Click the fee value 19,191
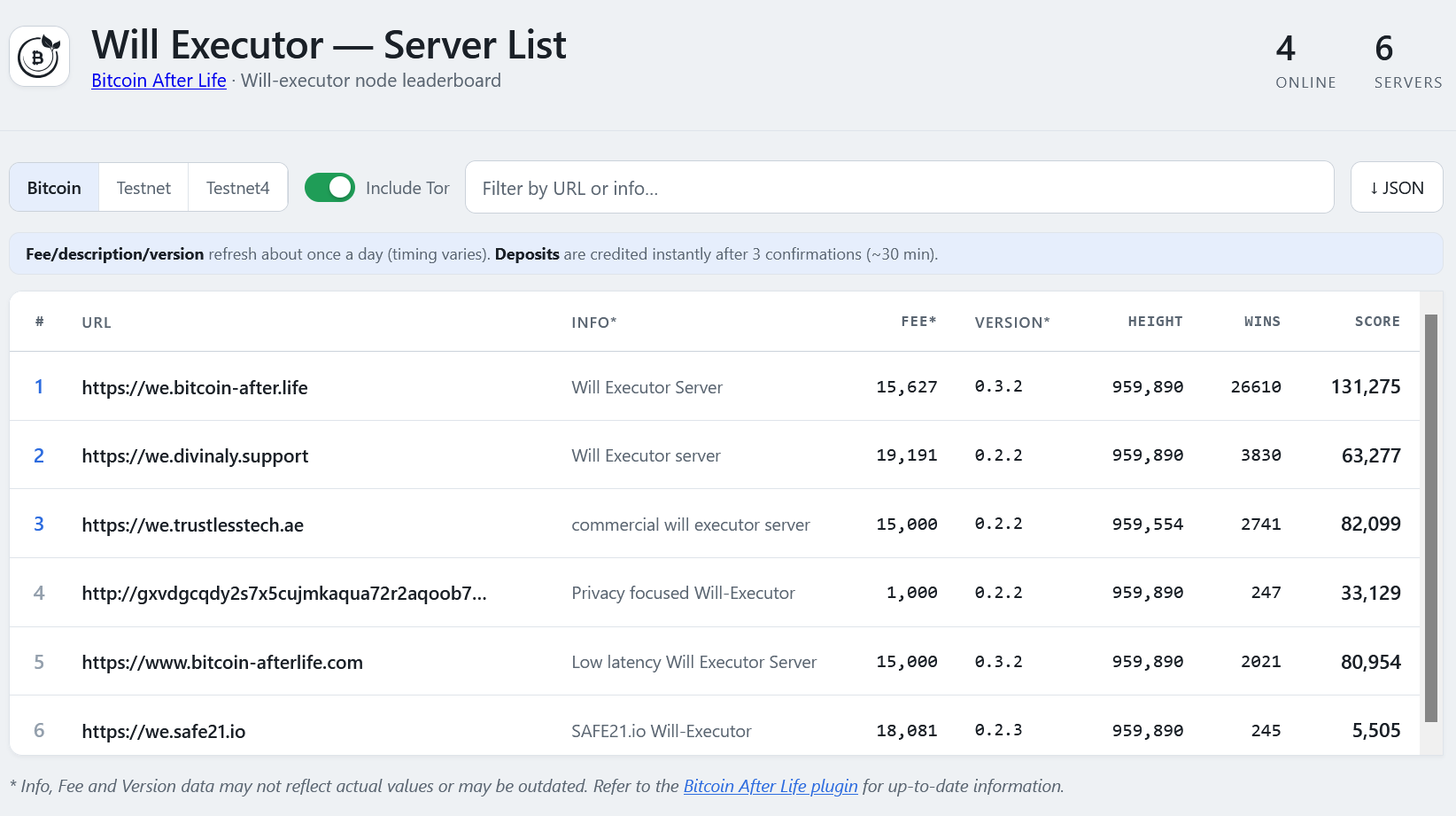 [906, 455]
